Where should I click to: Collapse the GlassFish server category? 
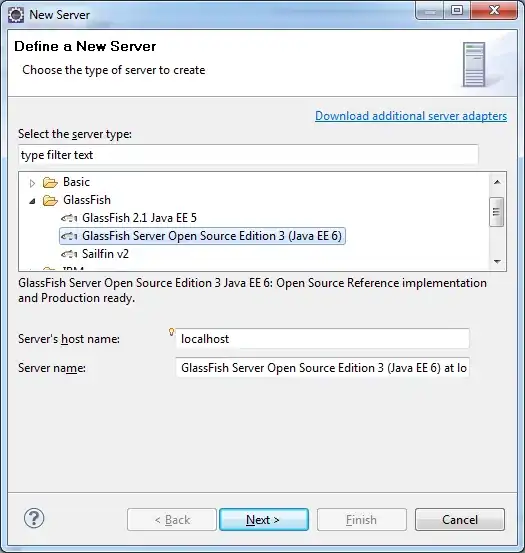(x=32, y=201)
